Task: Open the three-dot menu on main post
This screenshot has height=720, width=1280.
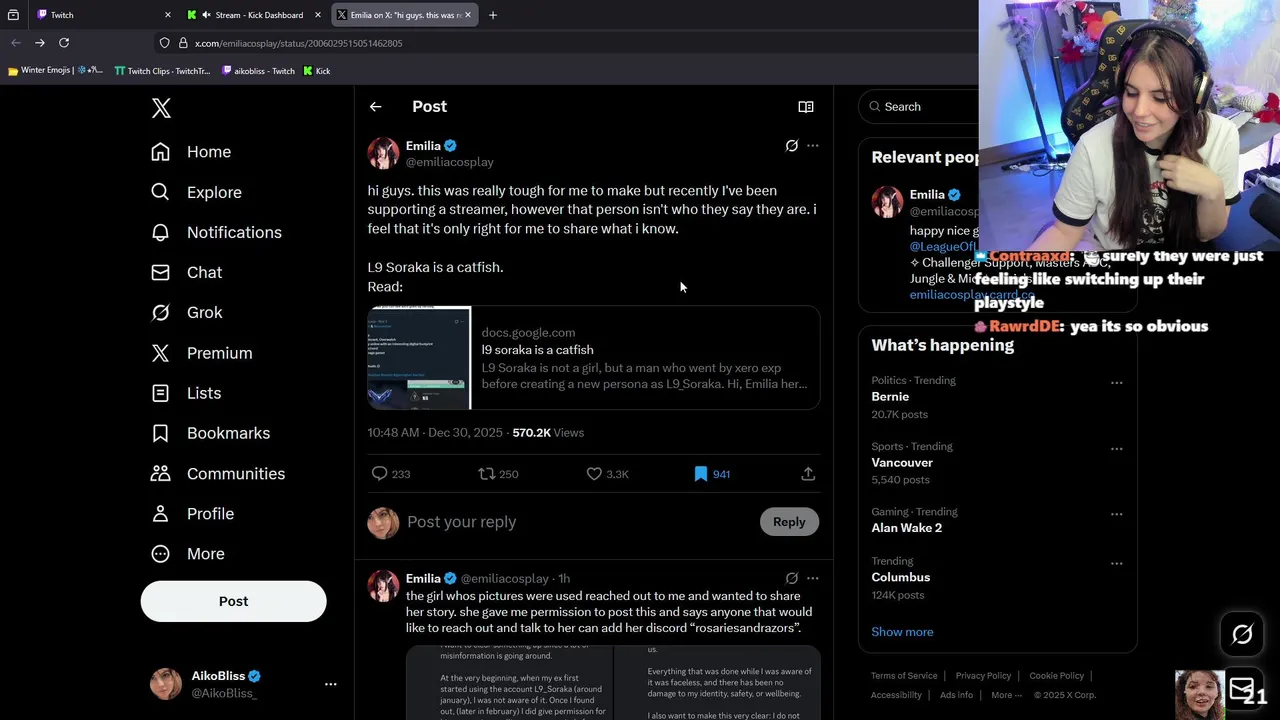Action: 813,146
